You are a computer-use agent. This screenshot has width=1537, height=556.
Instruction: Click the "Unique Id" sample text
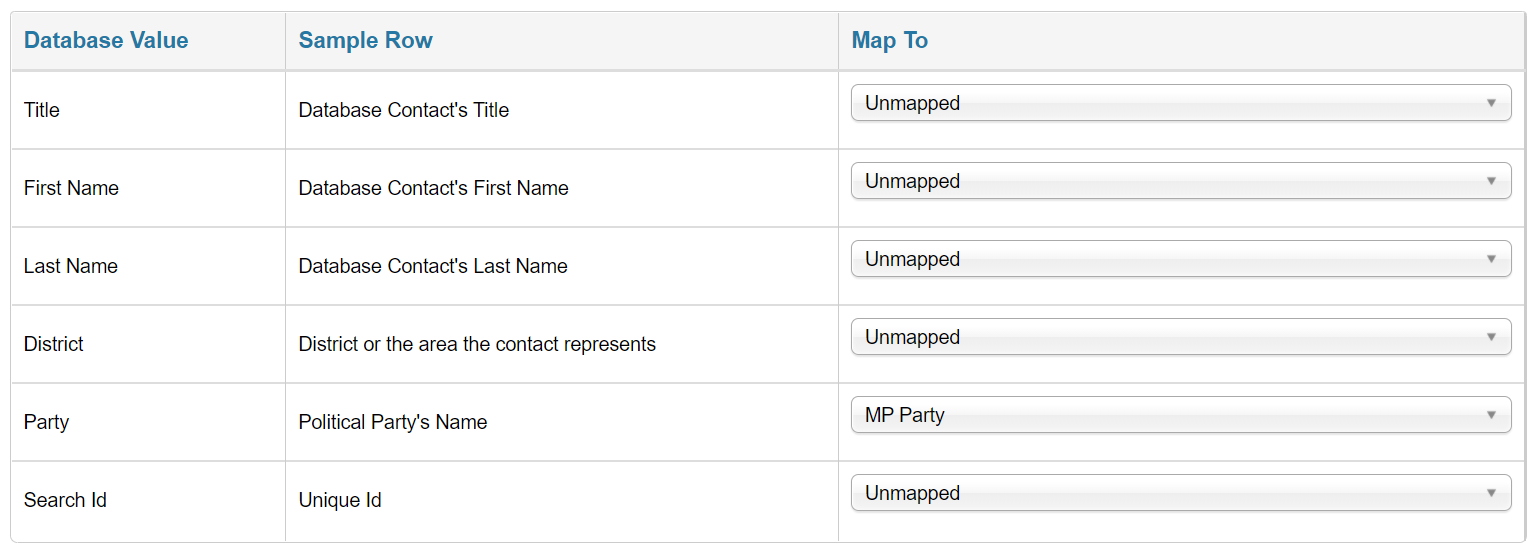tap(340, 500)
